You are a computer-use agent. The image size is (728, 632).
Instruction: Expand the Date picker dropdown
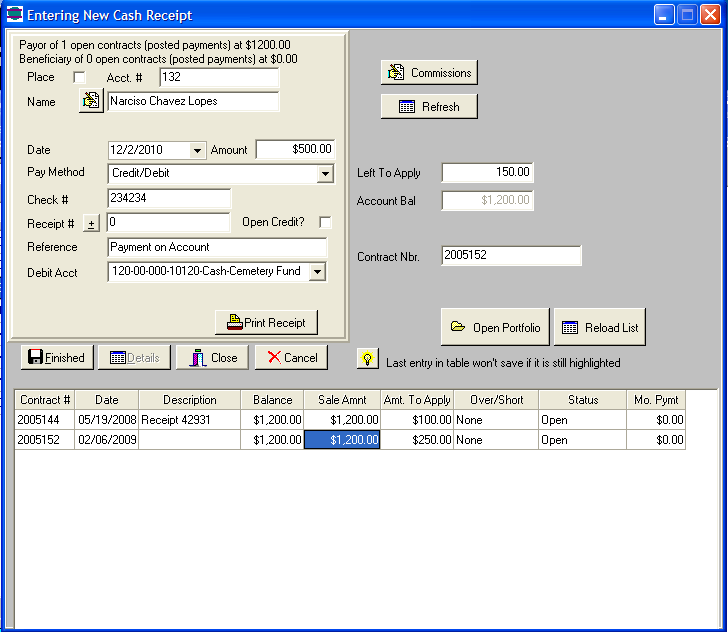197,150
